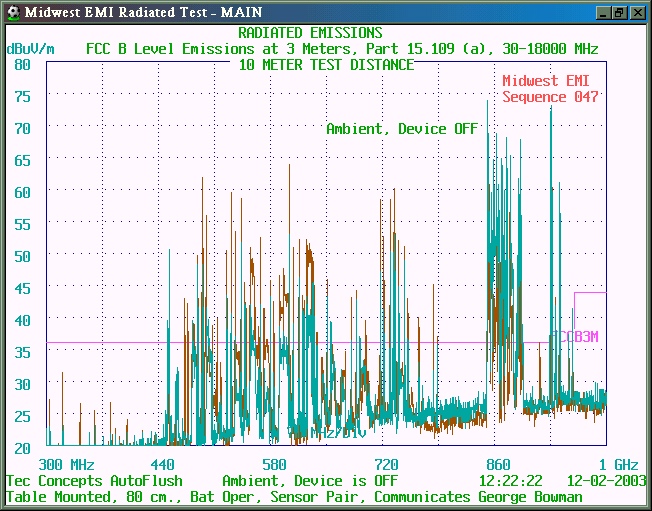652x511 pixels.
Task: Click the 'RADIATED EMISSIONS' heading
Action: [x=310, y=33]
